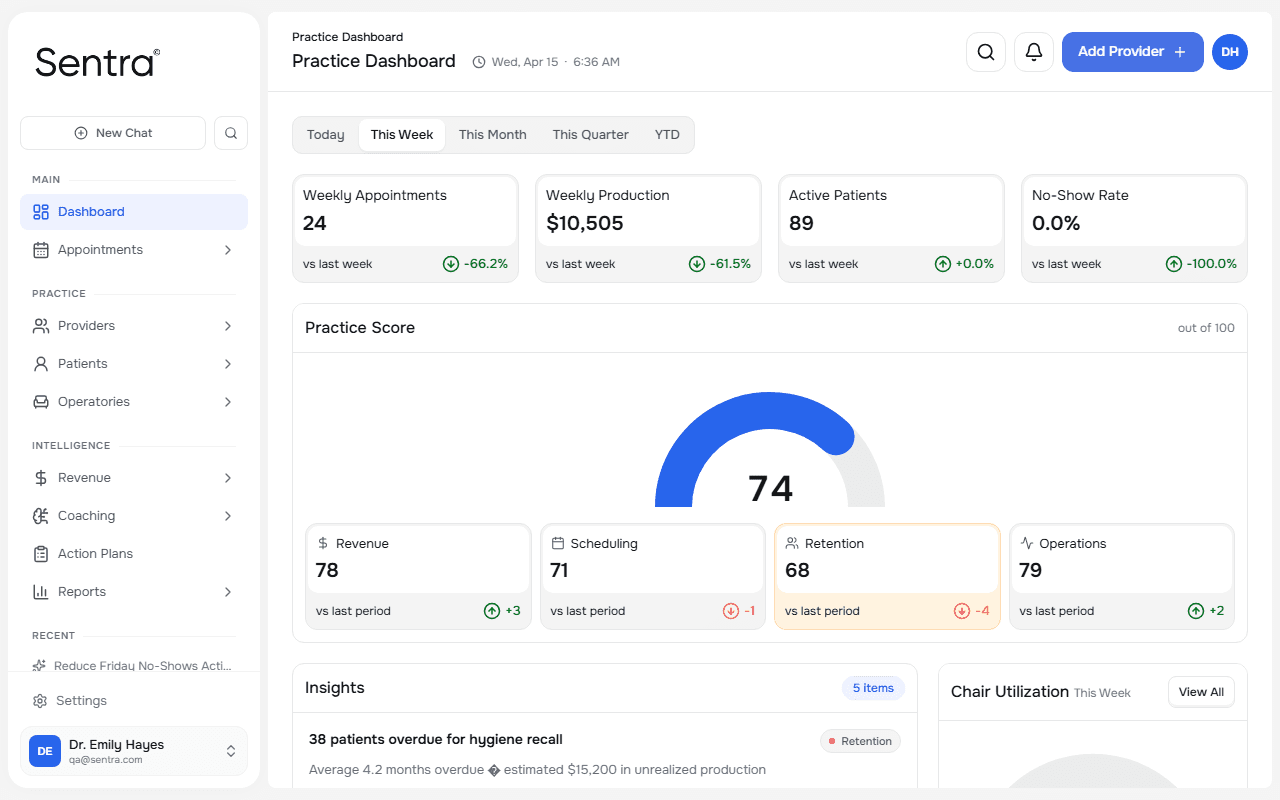
Task: Click the Coaching brain icon
Action: (x=41, y=516)
